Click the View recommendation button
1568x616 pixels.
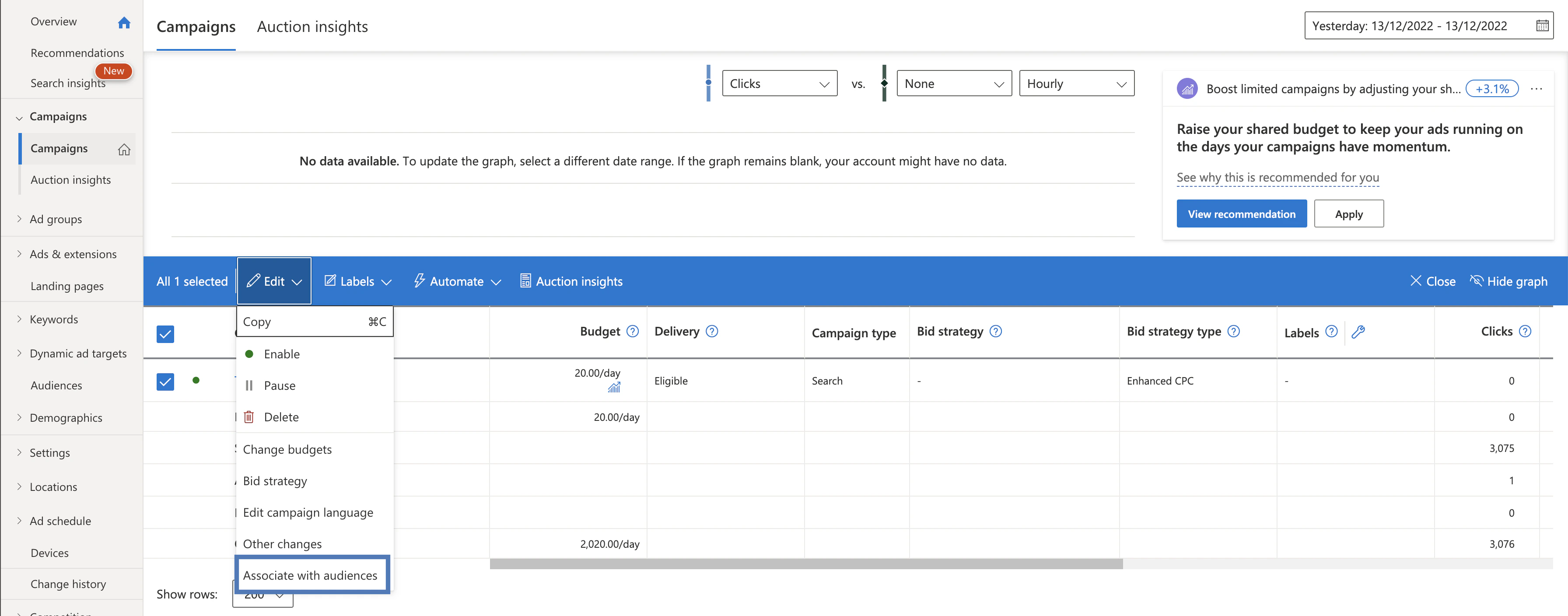[1241, 213]
